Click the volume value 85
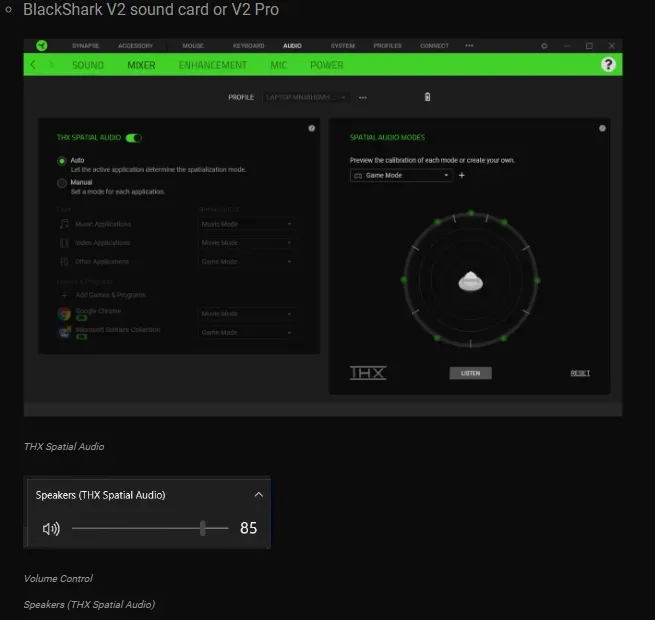The height and width of the screenshot is (620, 655). [x=249, y=528]
